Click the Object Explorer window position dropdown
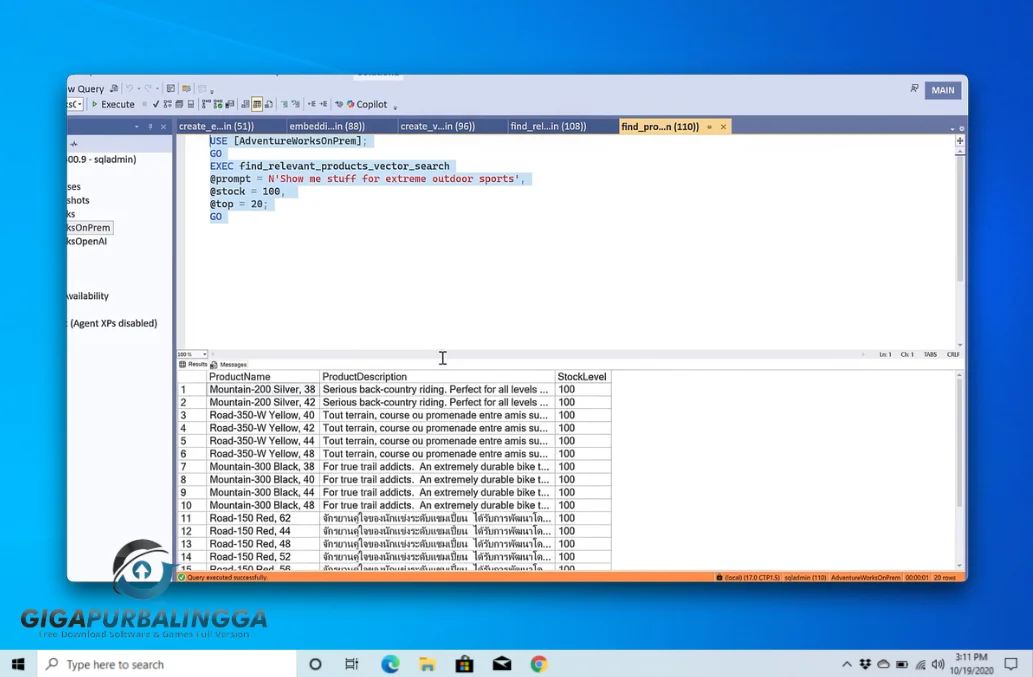Screen dimensions: 1033x677 coord(136,126)
